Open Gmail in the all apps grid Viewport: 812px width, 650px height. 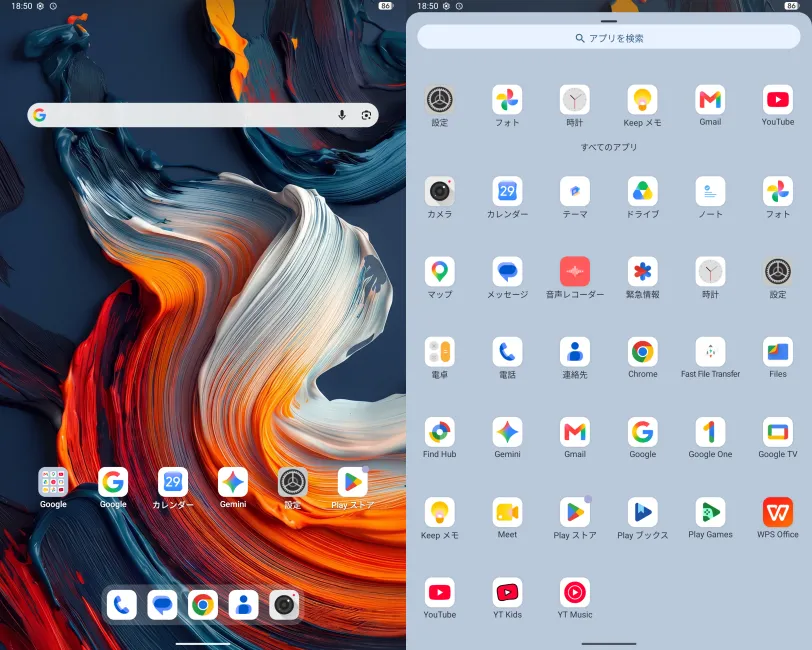tap(575, 432)
